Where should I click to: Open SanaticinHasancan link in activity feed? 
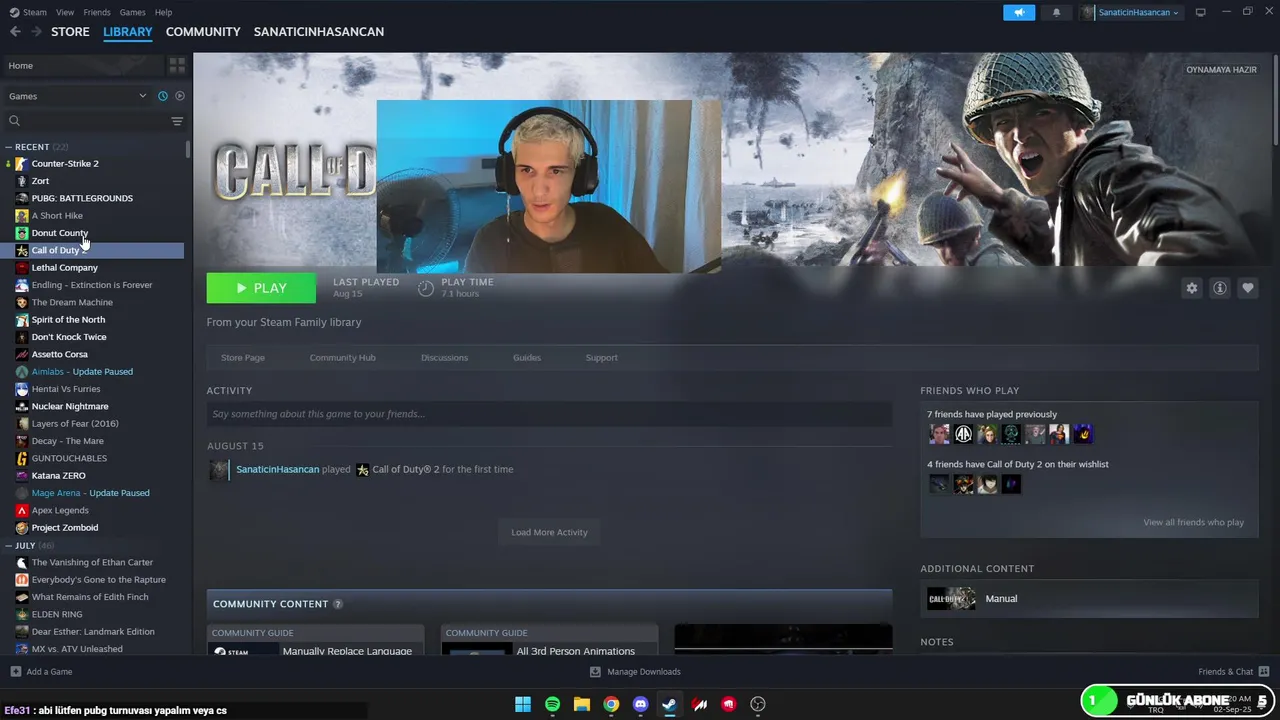pyautogui.click(x=278, y=470)
